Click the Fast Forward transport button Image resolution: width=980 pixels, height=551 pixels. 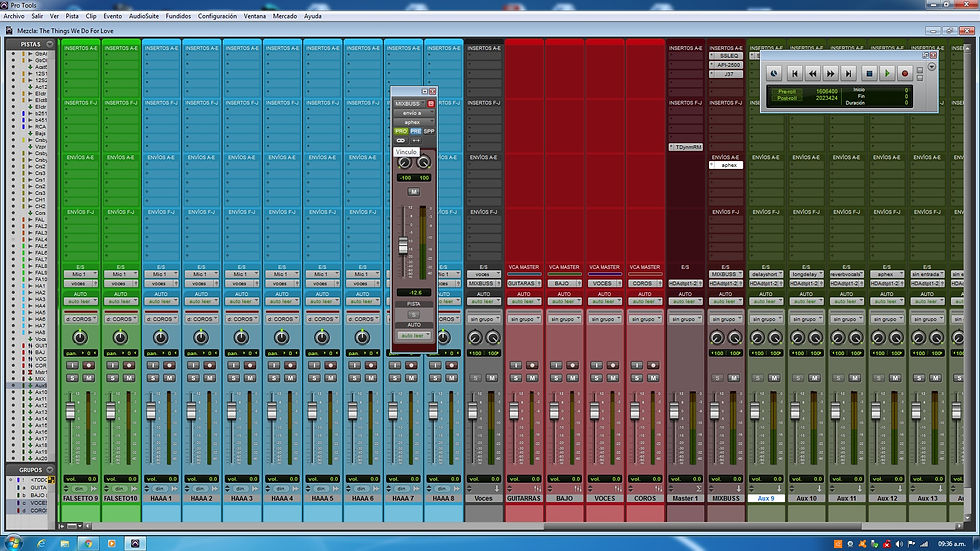[831, 73]
